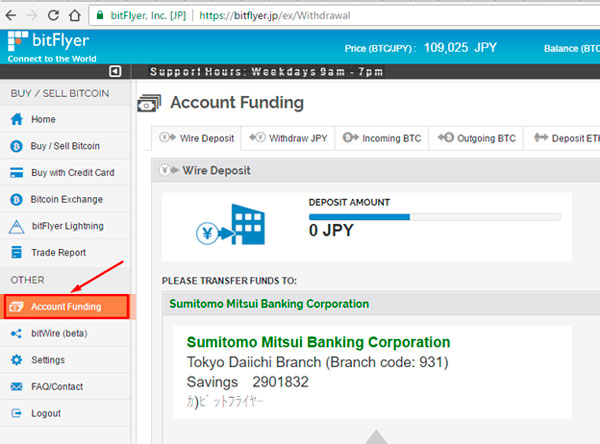
Task: Click the browser forward arrow
Action: (x=32, y=15)
